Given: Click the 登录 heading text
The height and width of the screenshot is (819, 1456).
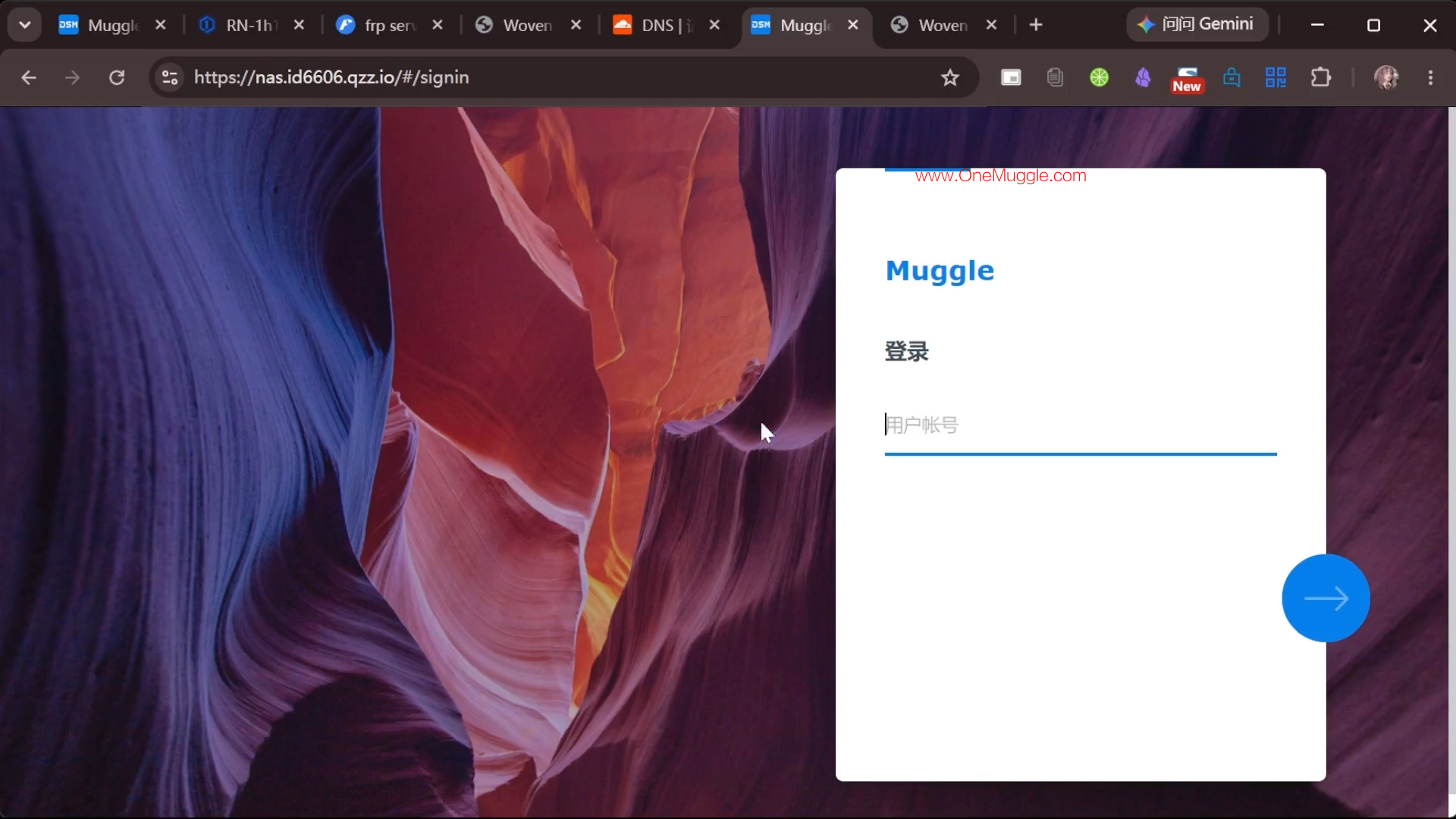Looking at the screenshot, I should (x=907, y=351).
